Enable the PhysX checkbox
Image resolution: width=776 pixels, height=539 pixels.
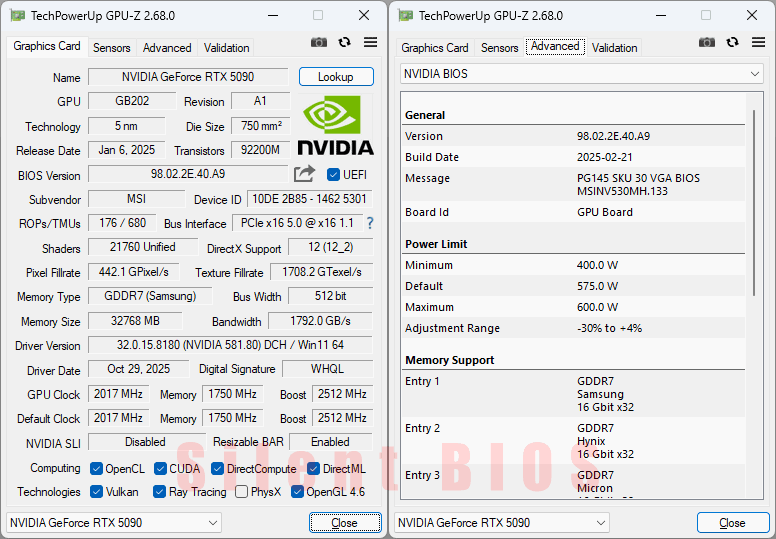pyautogui.click(x=242, y=492)
